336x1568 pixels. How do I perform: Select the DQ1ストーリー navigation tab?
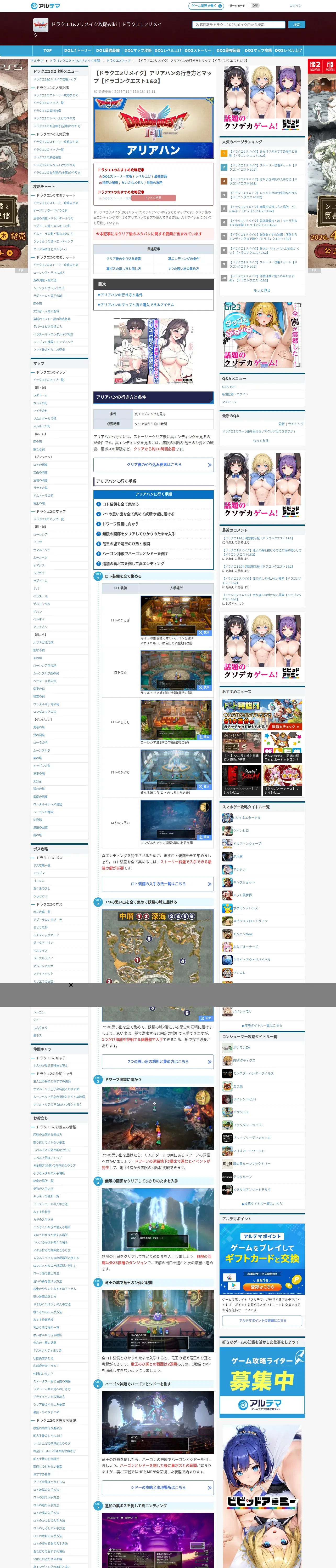coord(77,50)
